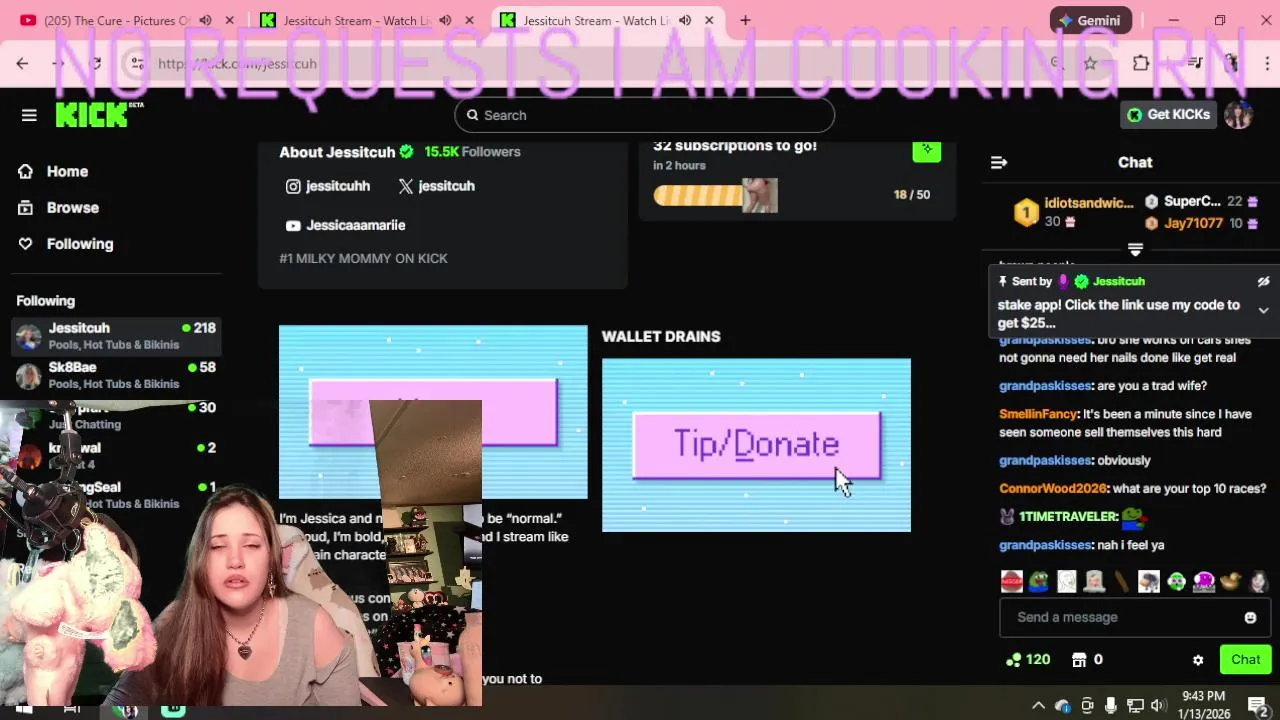Select the Pepe frog emote
The height and width of the screenshot is (720, 1280).
click(1040, 581)
